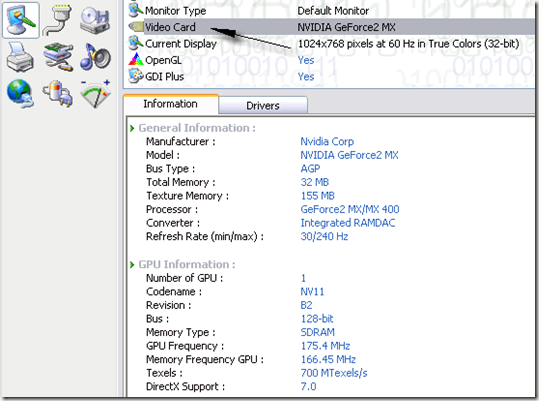Click the DirectX Support 7.0 value
Screen dimensions: 539x401
(x=308, y=387)
